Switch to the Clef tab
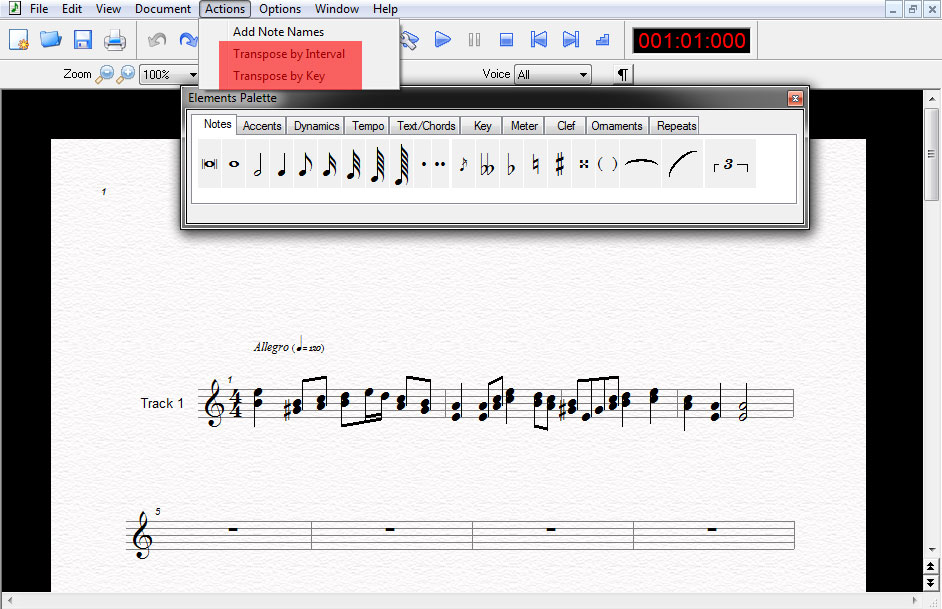Image resolution: width=942 pixels, height=609 pixels. coord(566,126)
